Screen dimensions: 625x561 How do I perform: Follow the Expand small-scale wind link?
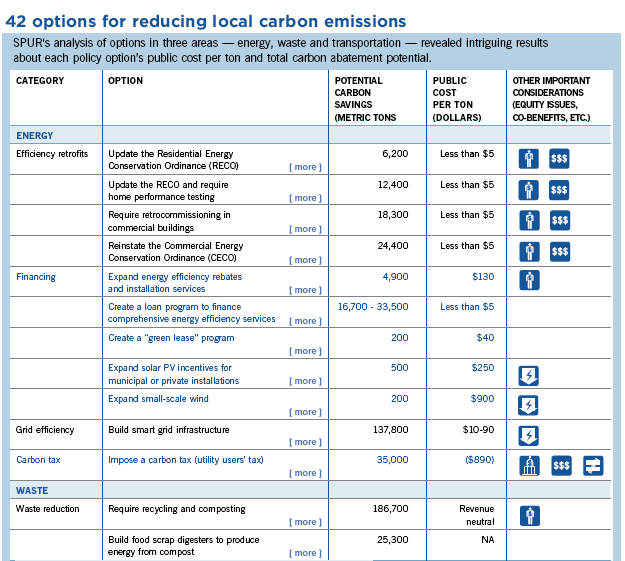[158, 399]
